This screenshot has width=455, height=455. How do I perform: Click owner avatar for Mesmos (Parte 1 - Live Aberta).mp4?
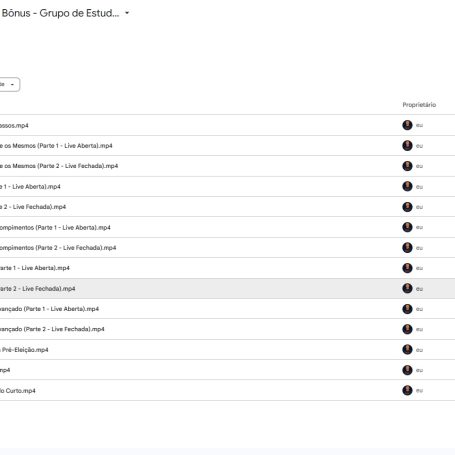(407, 146)
